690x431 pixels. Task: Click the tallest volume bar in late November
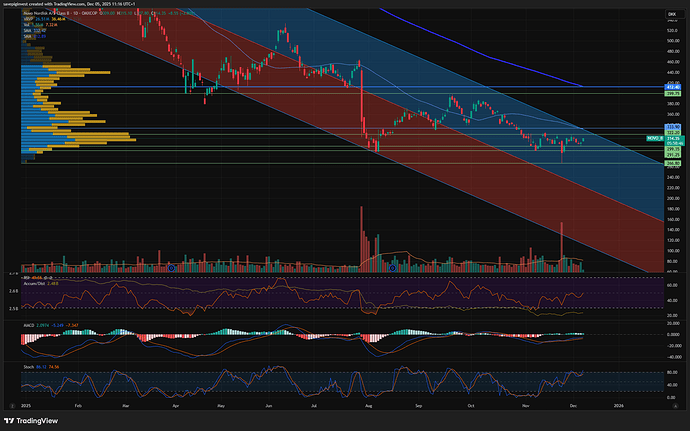(x=562, y=245)
